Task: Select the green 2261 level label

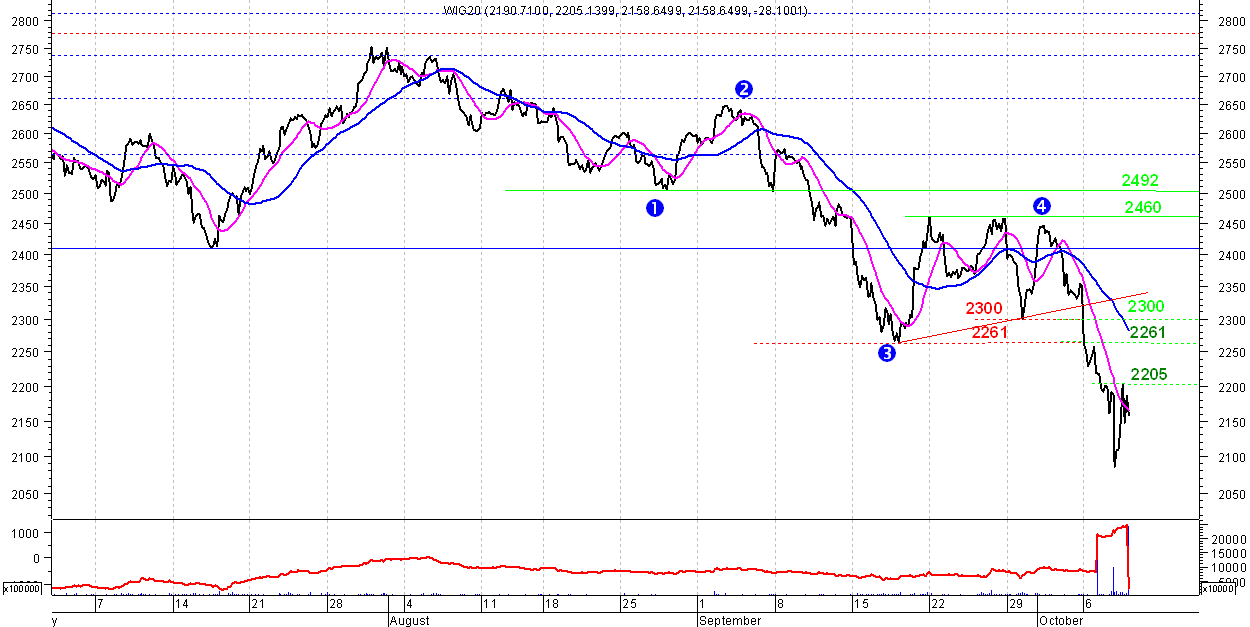Action: pyautogui.click(x=1148, y=332)
